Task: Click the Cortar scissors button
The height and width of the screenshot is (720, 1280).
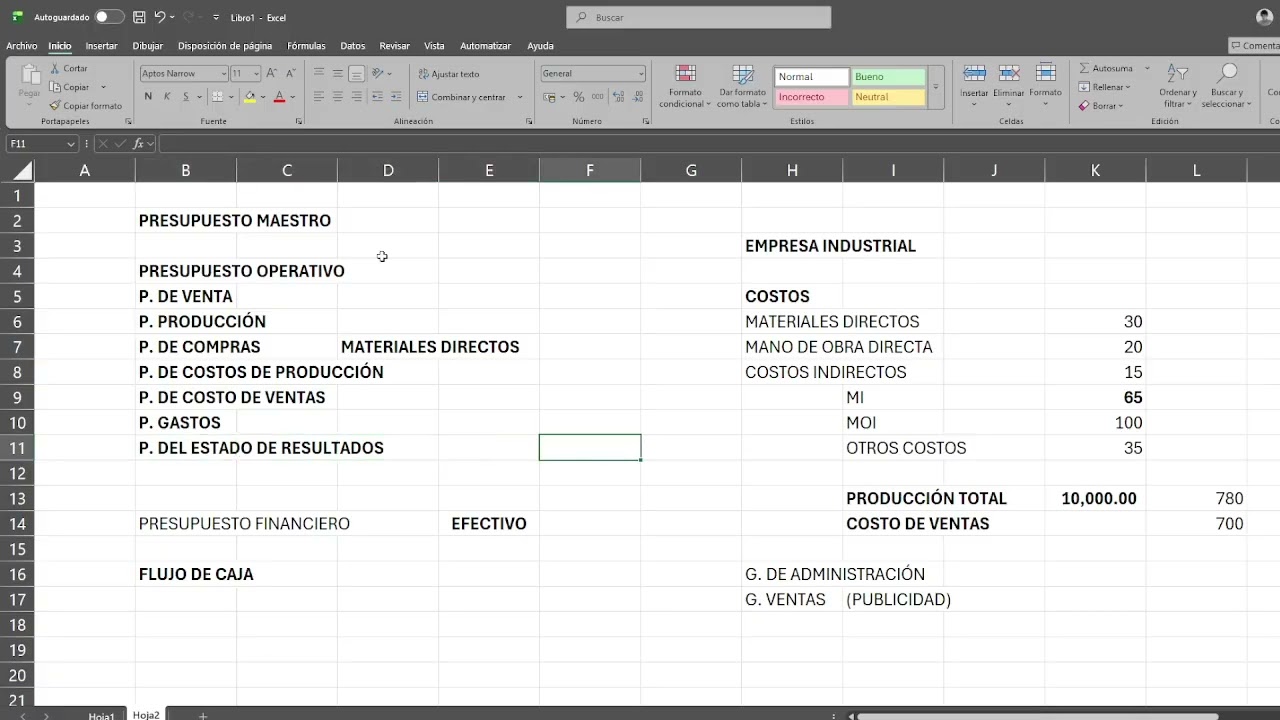Action: tap(68, 68)
